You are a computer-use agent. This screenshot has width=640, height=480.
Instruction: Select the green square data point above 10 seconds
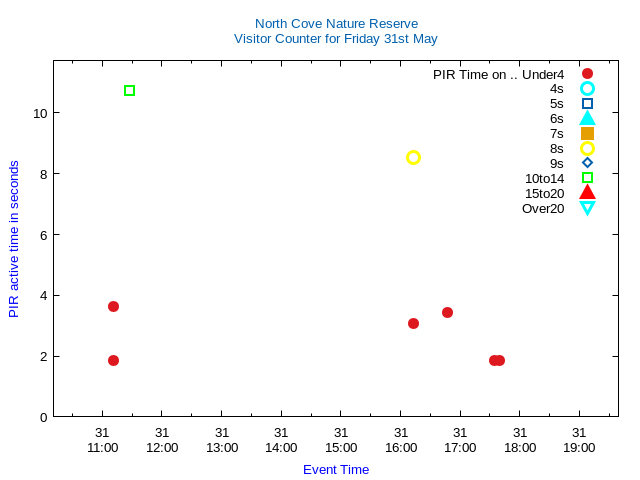[x=129, y=91]
